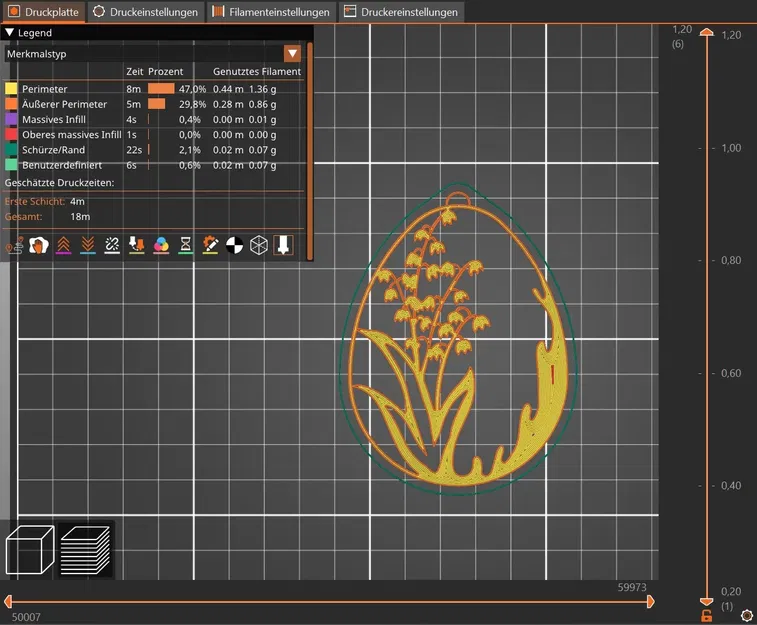Toggle the travel moves icon in legend

(x=14, y=245)
